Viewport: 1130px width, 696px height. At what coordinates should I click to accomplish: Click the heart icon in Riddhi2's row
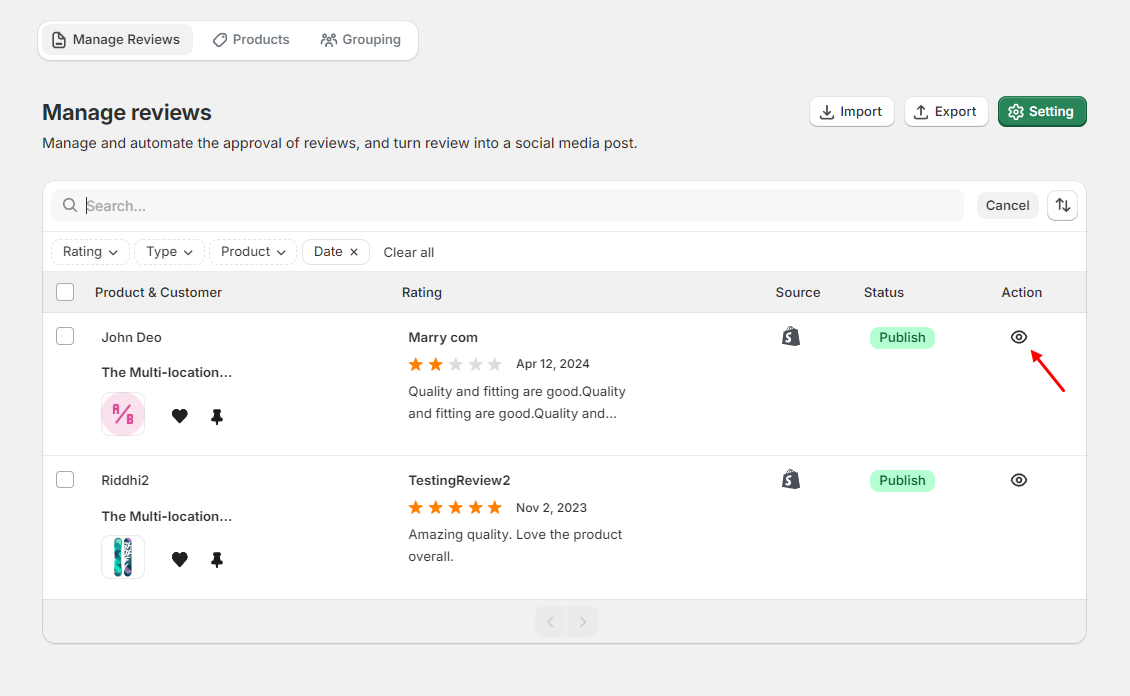tap(180, 560)
